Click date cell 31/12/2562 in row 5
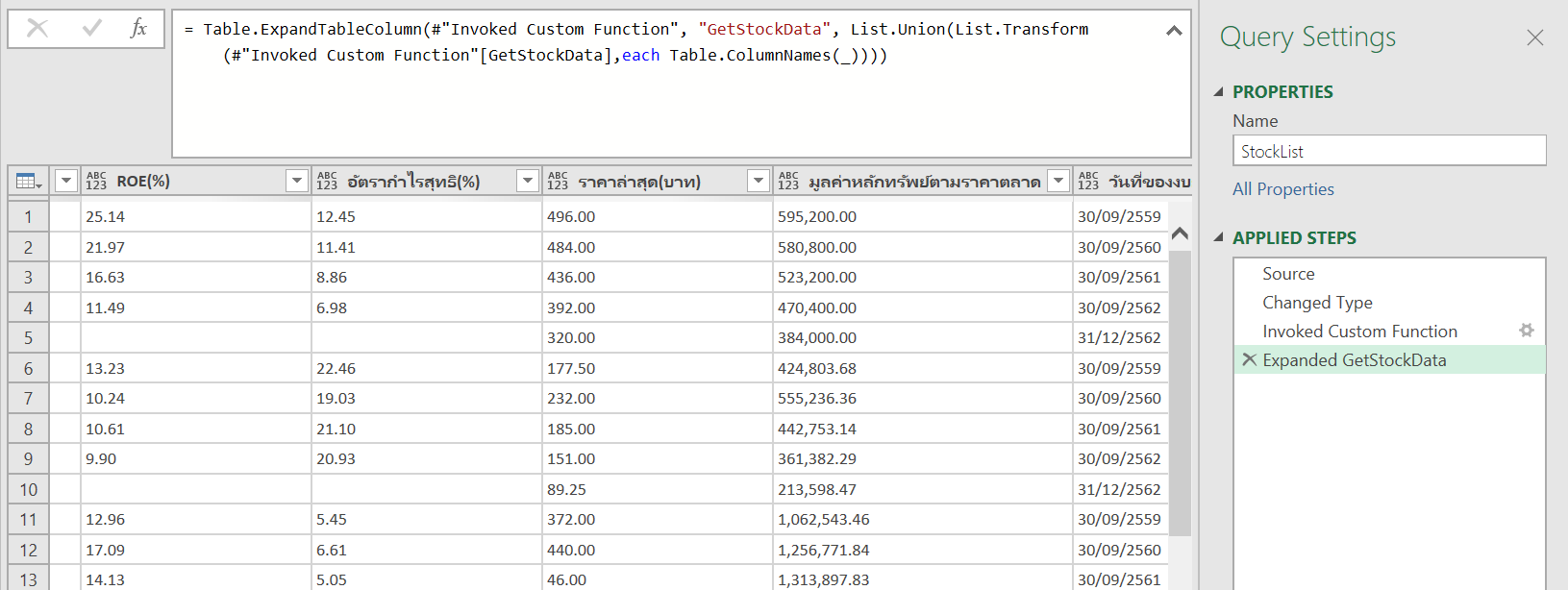 tap(1119, 338)
